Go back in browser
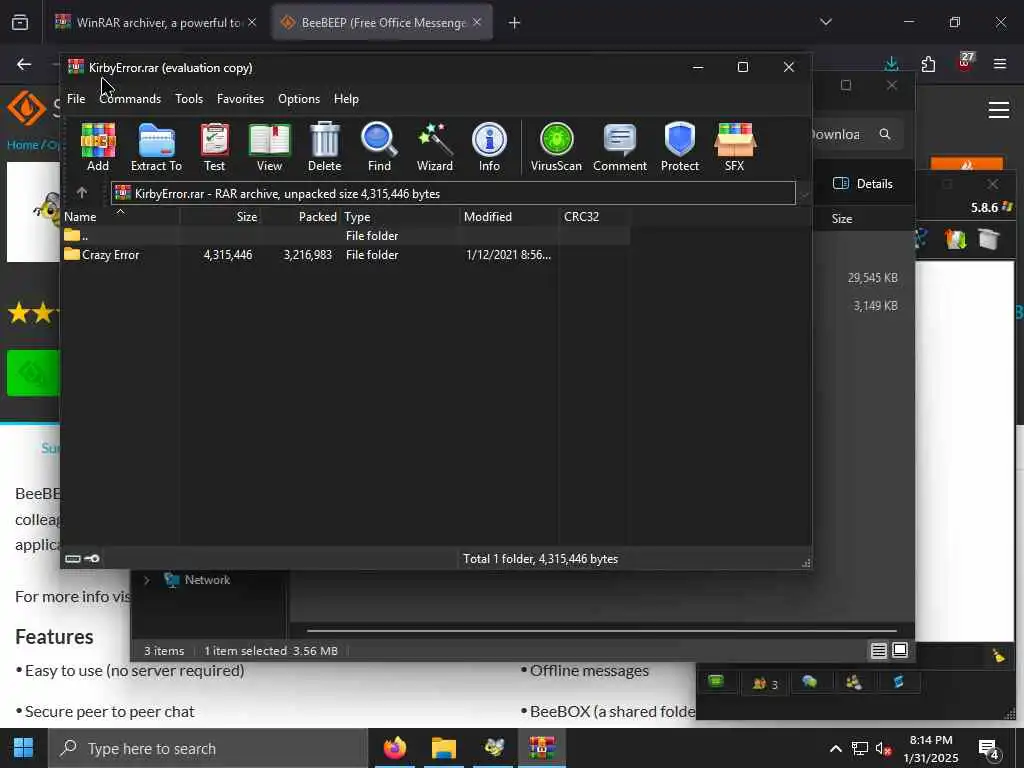1024x768 pixels. 24,64
